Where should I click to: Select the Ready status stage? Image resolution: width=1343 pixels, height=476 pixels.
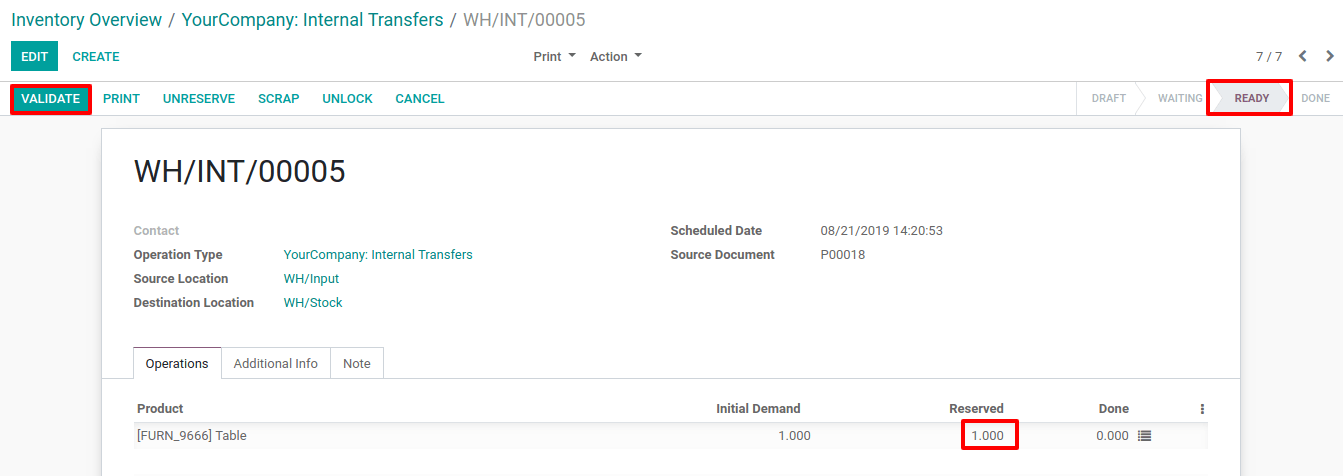(1251, 98)
